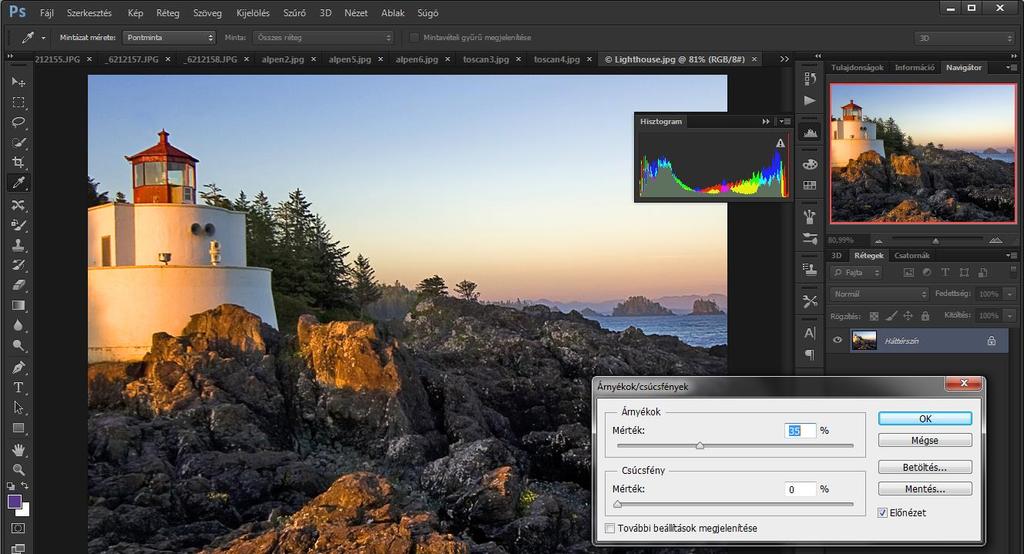Screen dimensions: 1024x554
Task: Click the Mégse button
Action: point(925,440)
